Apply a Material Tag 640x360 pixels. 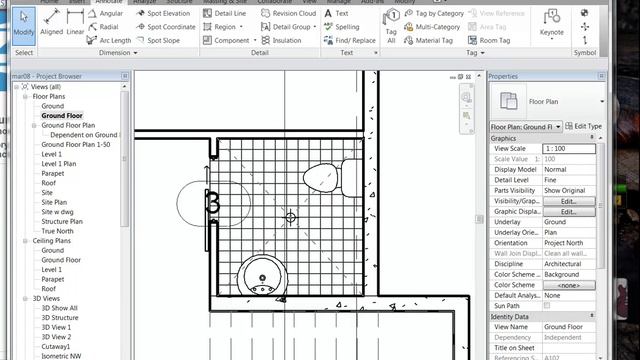(x=429, y=40)
